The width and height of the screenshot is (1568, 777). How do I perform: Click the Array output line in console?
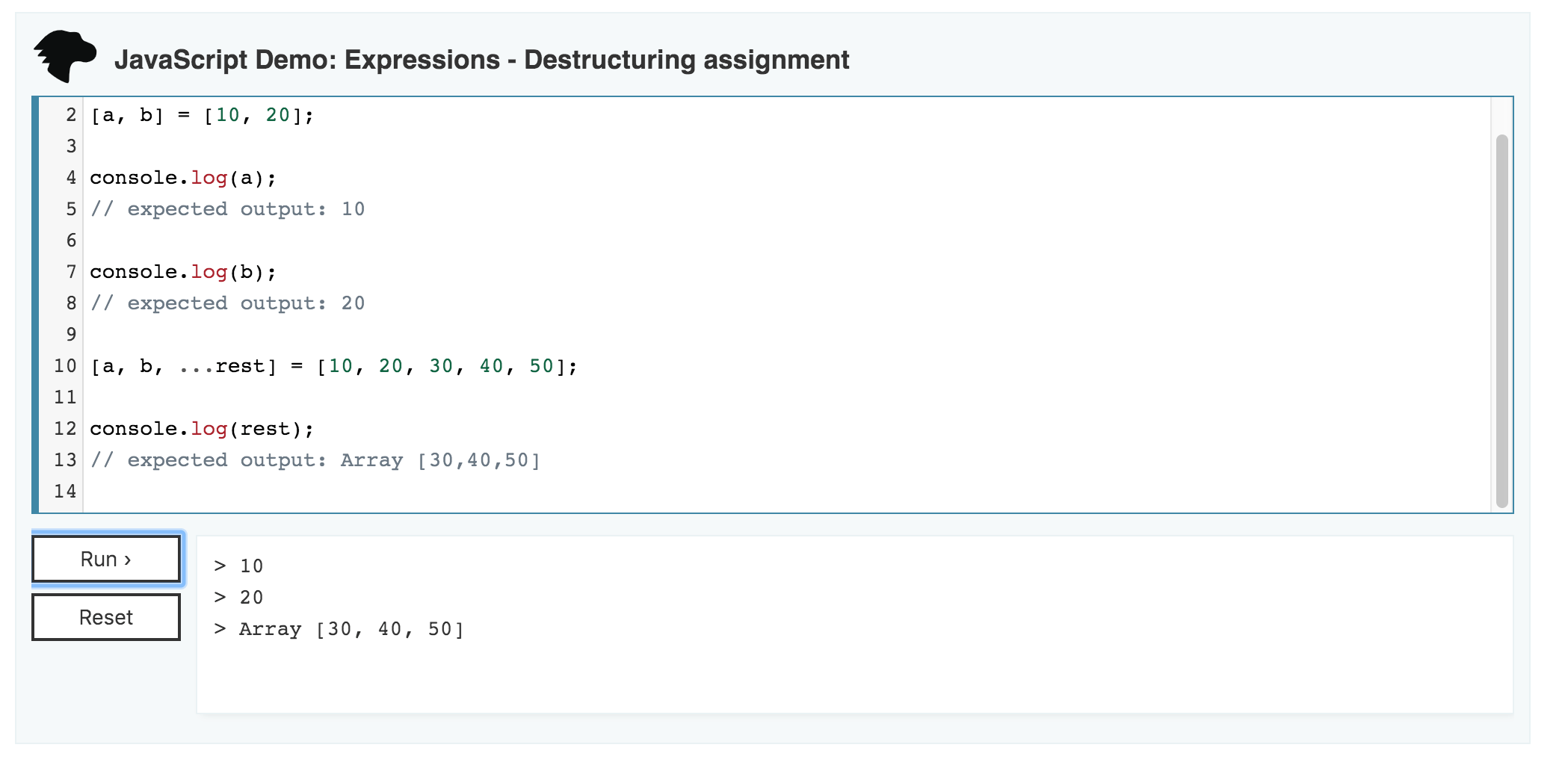(x=339, y=629)
